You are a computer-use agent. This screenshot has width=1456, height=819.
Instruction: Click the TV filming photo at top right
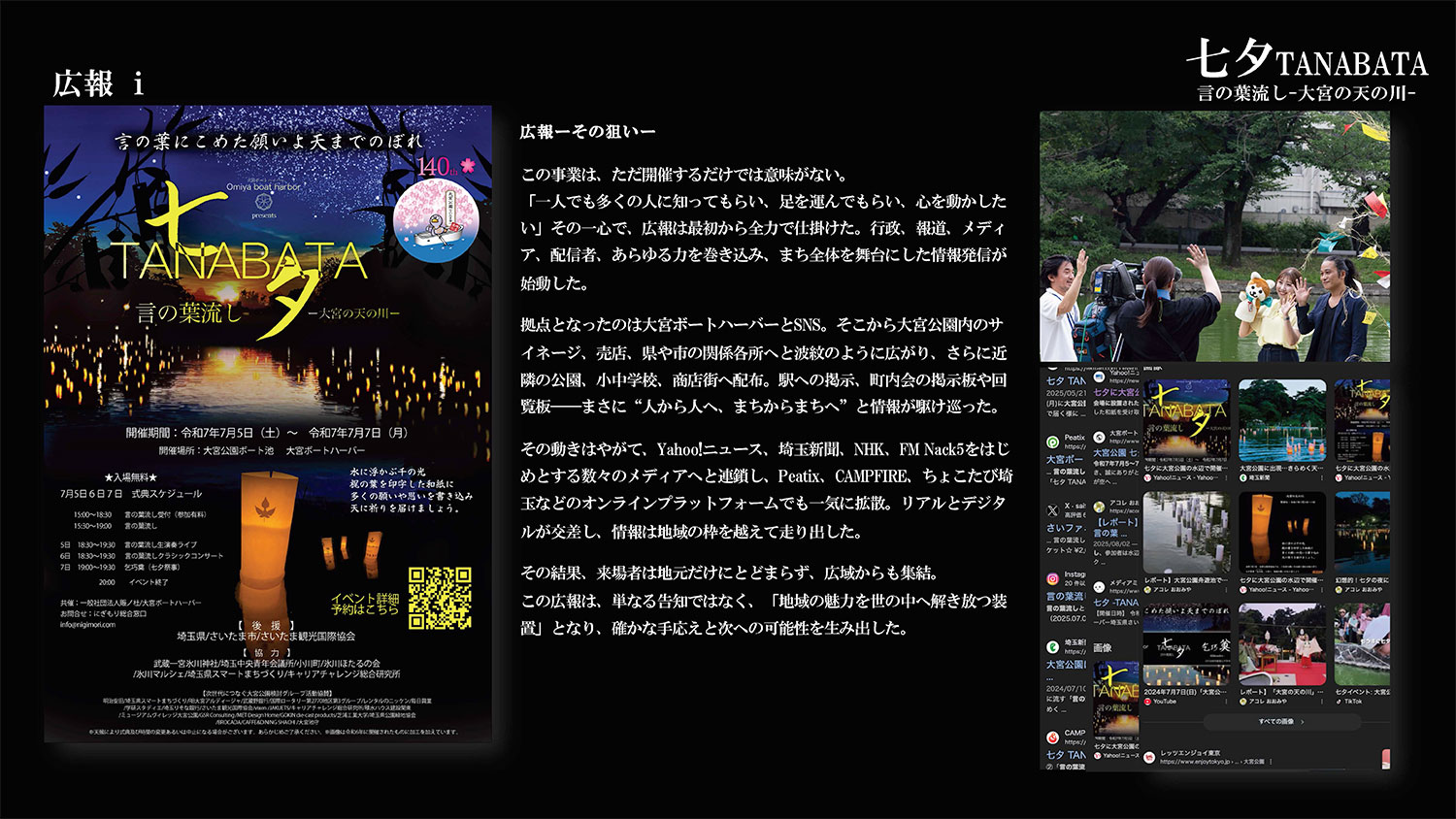(x=1214, y=236)
